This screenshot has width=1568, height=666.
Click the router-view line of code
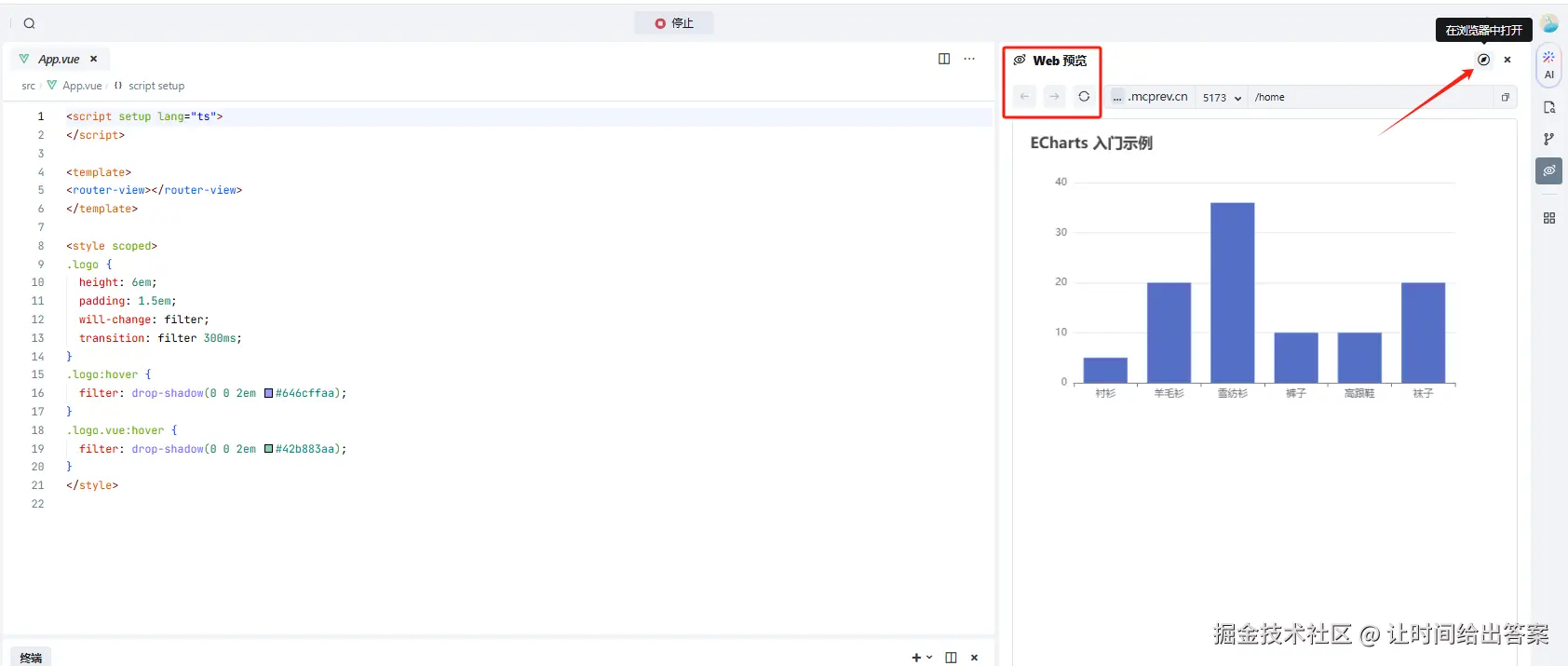click(x=154, y=190)
